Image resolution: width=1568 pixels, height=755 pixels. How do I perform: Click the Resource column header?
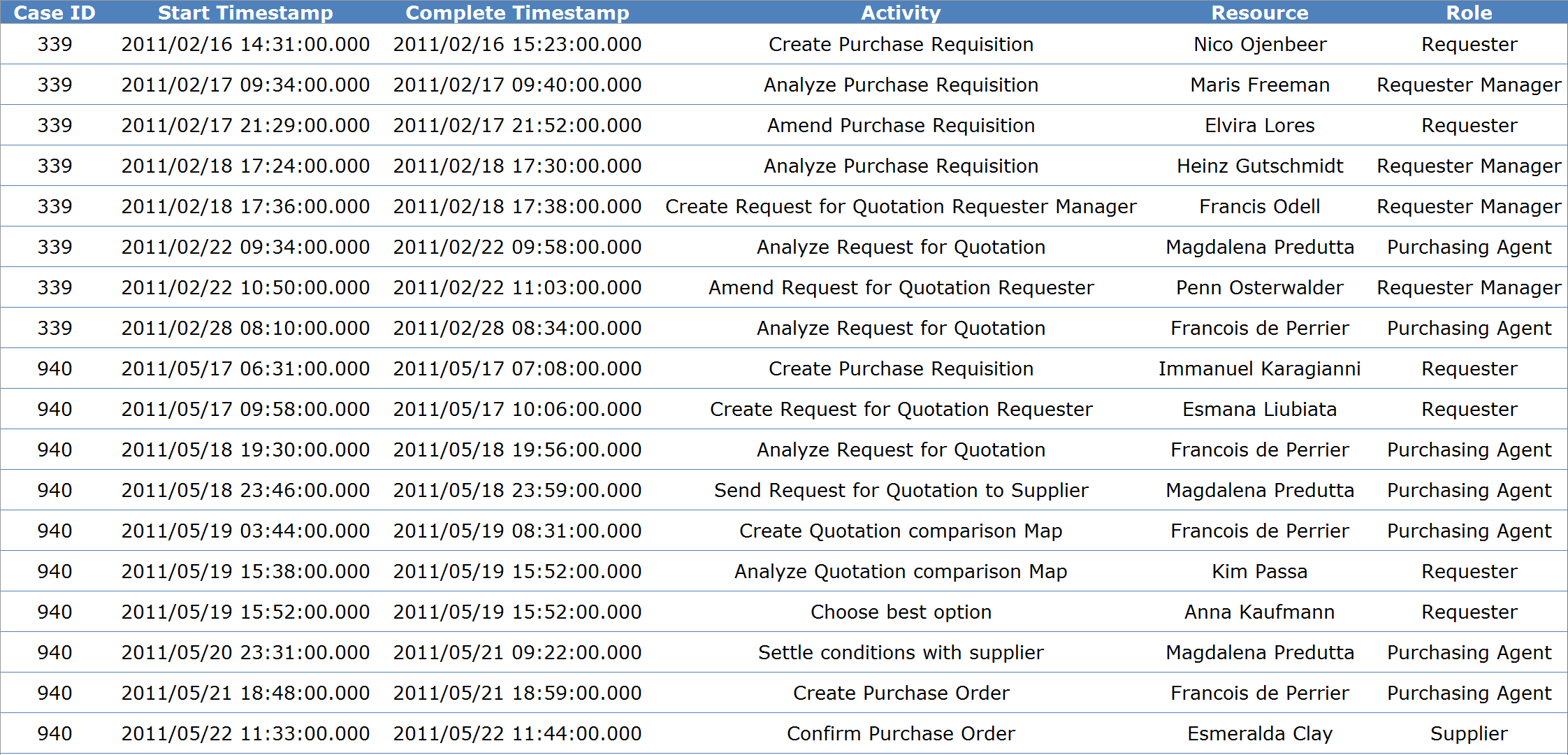tap(1259, 13)
